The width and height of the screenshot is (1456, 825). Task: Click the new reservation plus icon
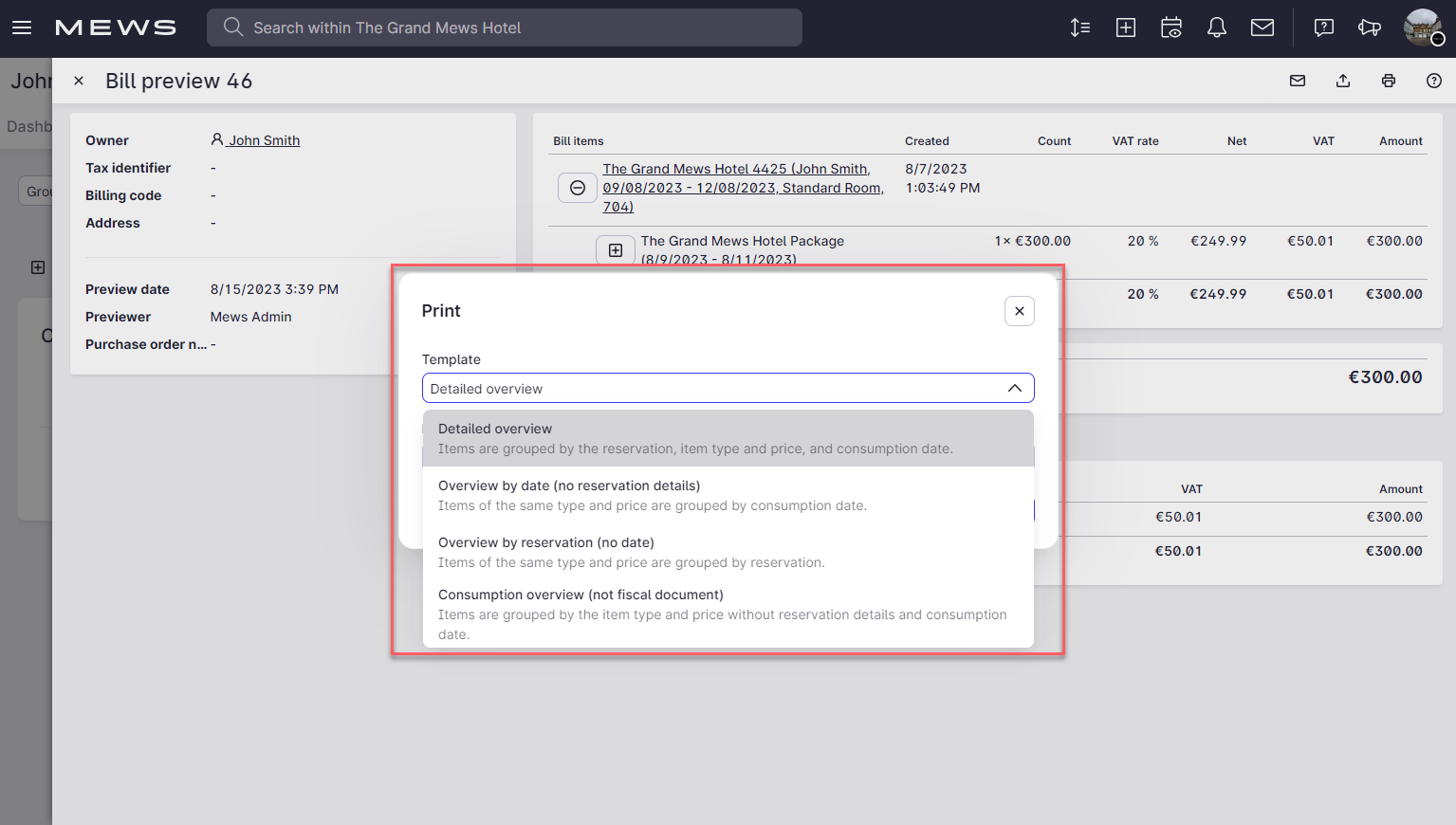(1125, 27)
